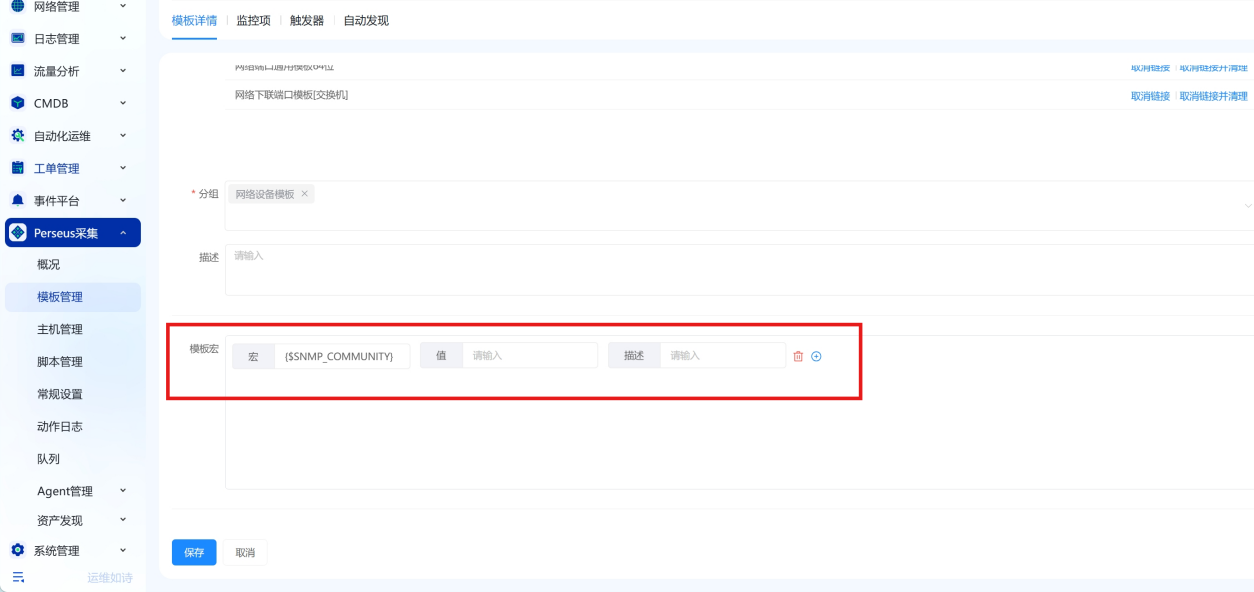Expand the 日志管理 chevron
The height and width of the screenshot is (592, 1254).
[x=123, y=38]
